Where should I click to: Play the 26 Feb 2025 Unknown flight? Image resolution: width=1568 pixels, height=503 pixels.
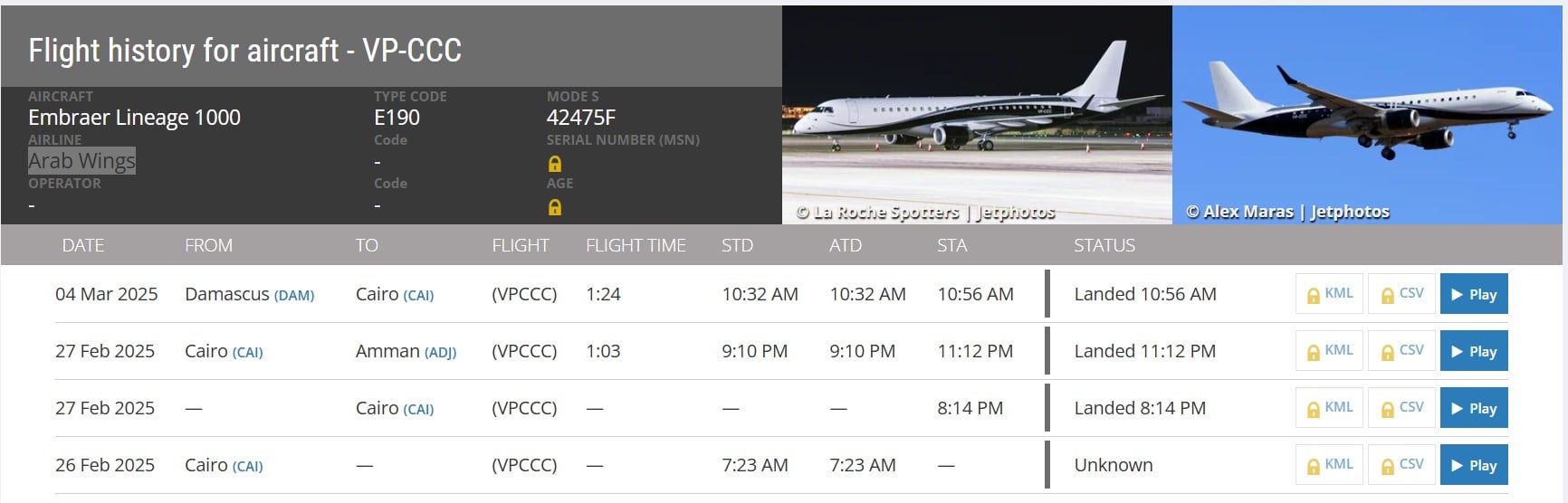(x=1474, y=465)
